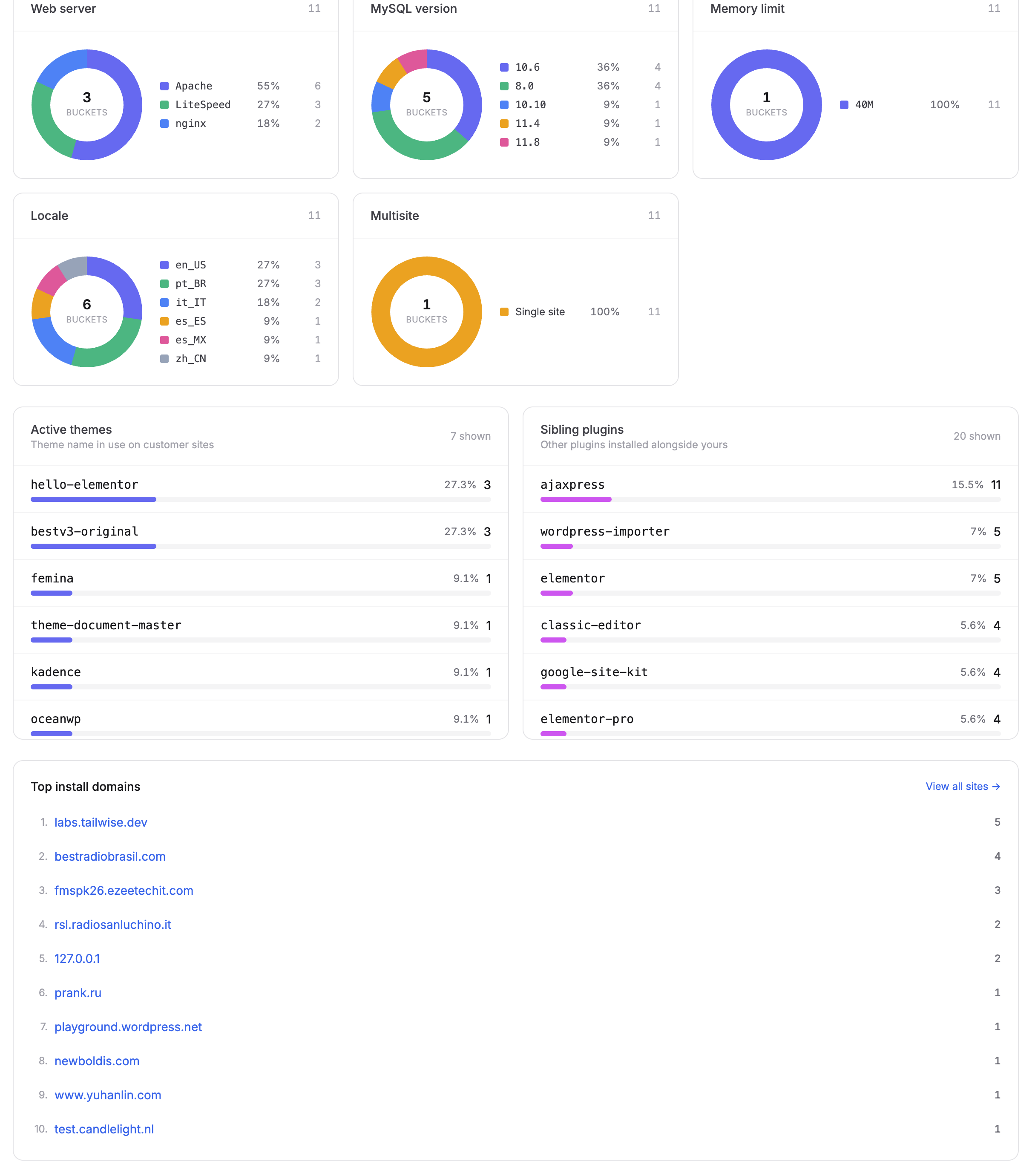Select the MySQL 11.8 legend swatch
Viewport: 1035px width, 1176px height.
(504, 142)
